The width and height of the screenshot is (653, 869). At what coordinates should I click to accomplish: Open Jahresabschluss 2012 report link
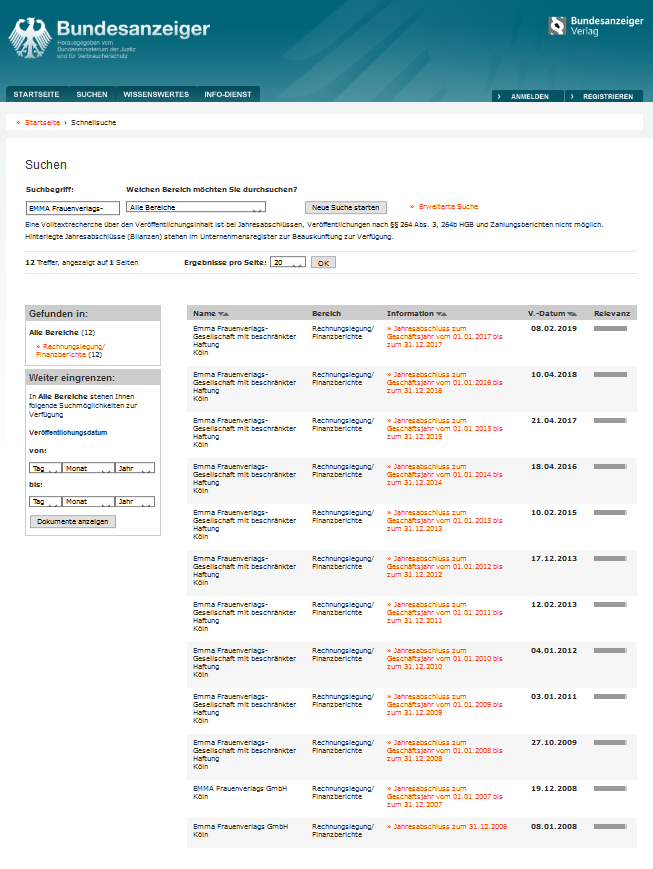tap(445, 566)
